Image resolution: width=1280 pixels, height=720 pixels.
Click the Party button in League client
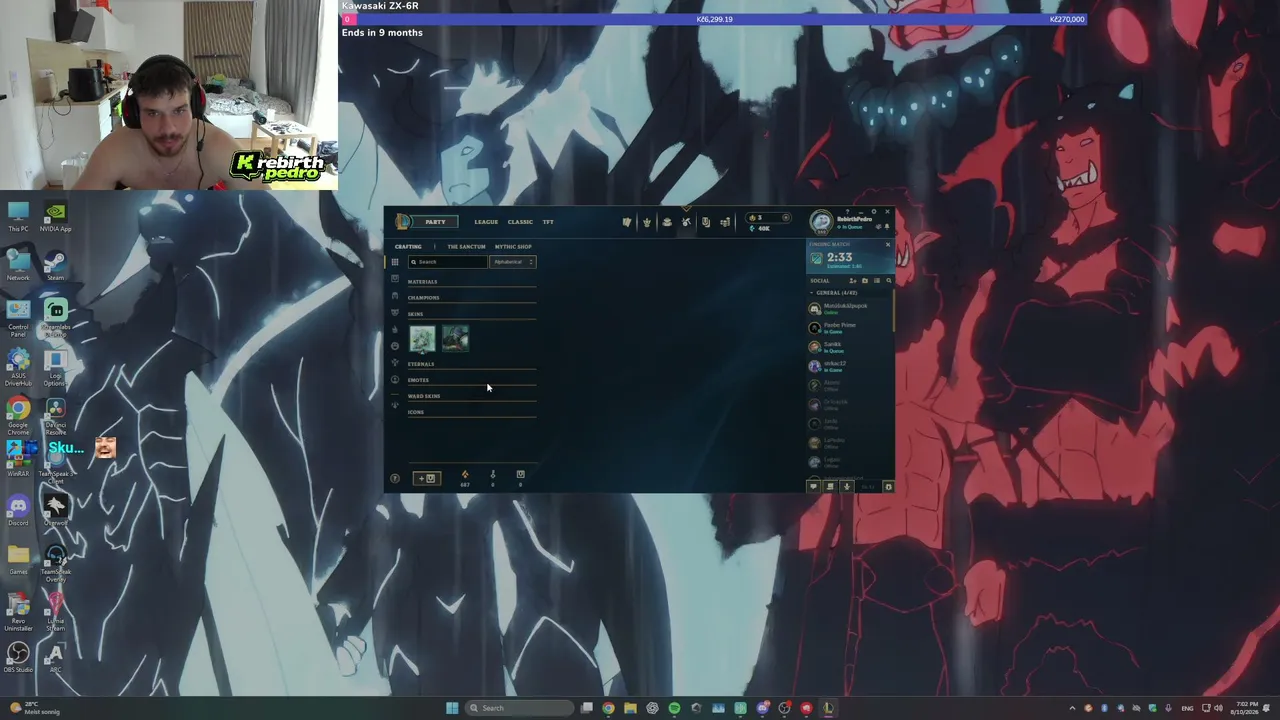coord(435,222)
